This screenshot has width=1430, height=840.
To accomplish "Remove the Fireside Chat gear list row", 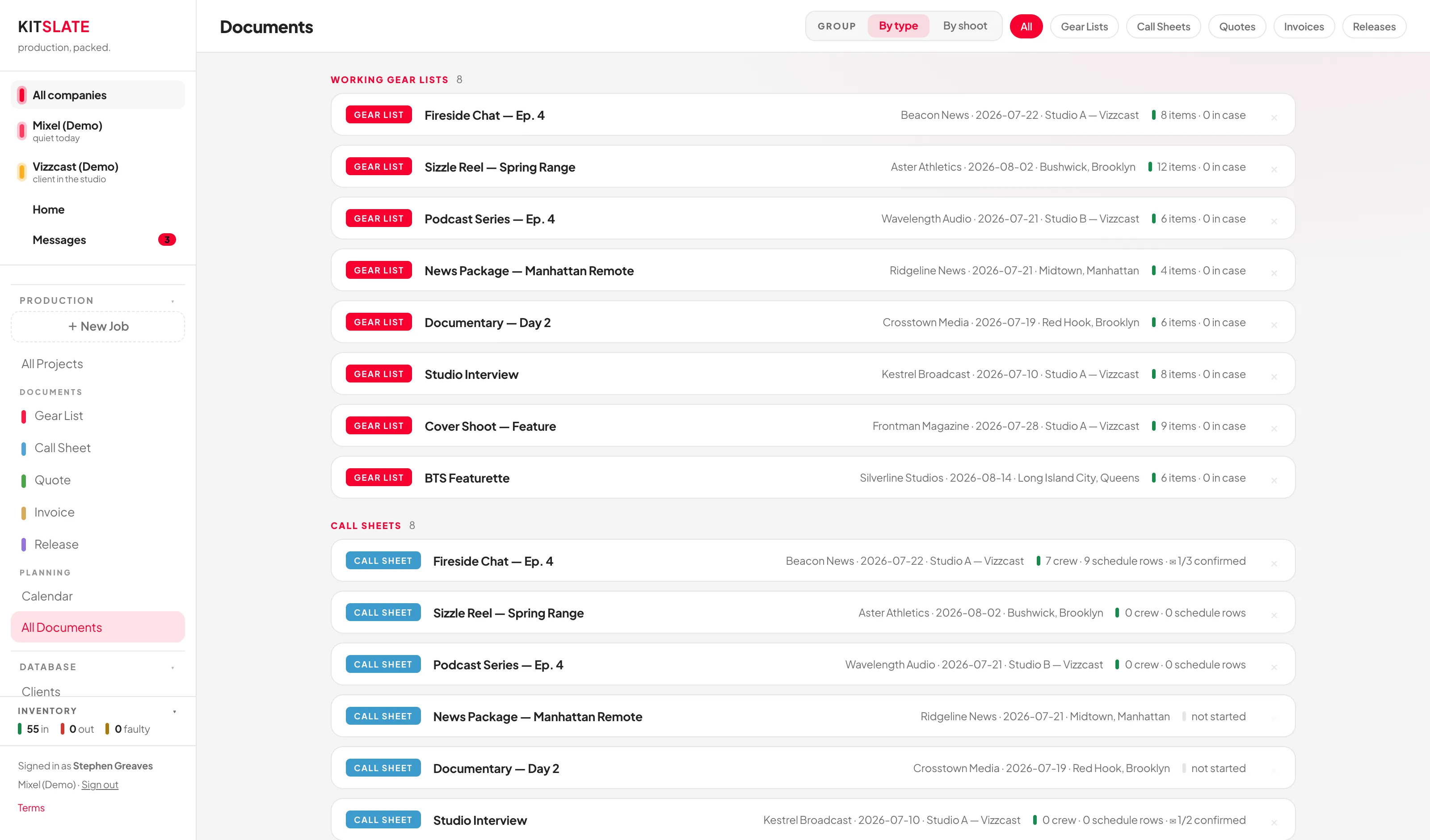I will (1274, 118).
